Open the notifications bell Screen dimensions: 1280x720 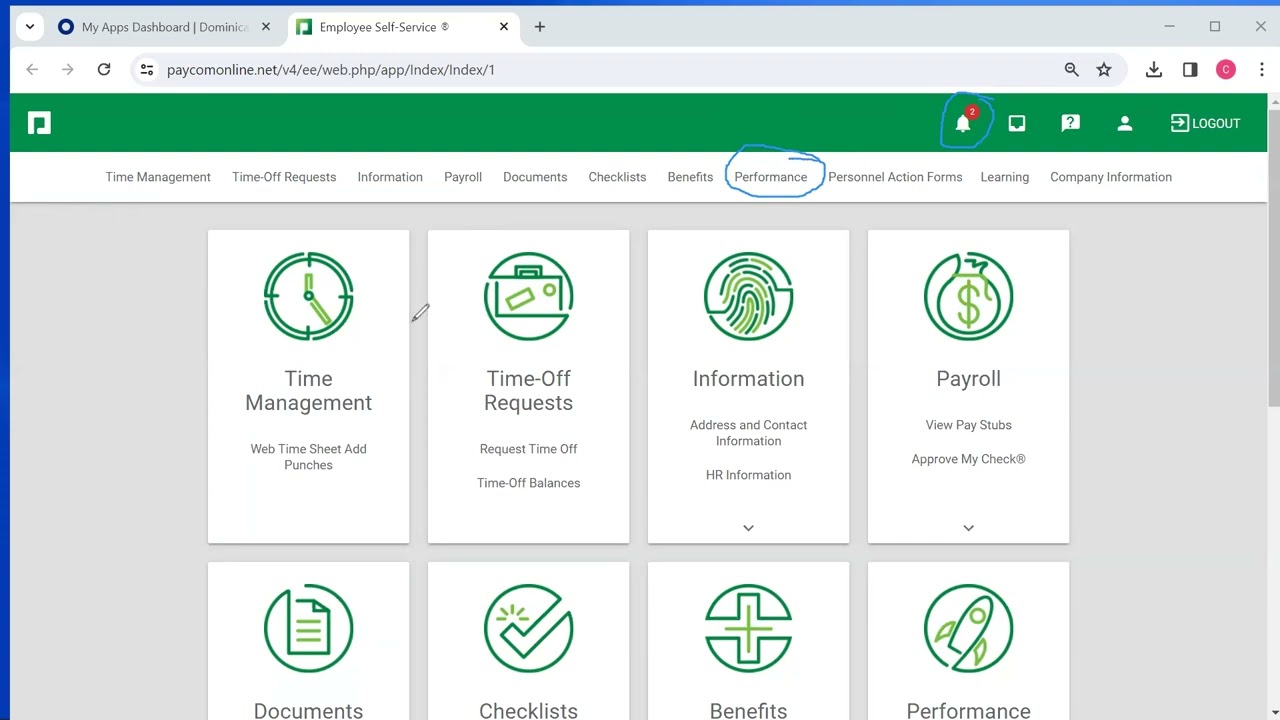coord(963,123)
